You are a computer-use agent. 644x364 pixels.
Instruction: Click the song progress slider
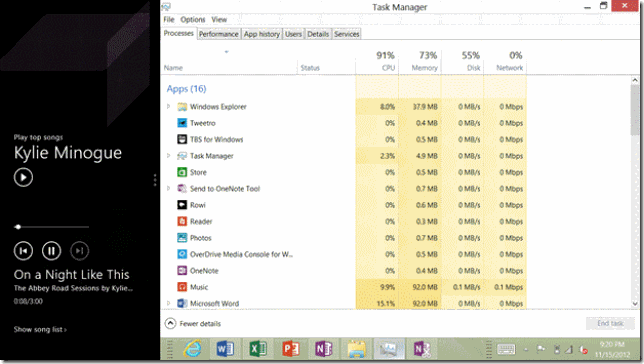52,227
